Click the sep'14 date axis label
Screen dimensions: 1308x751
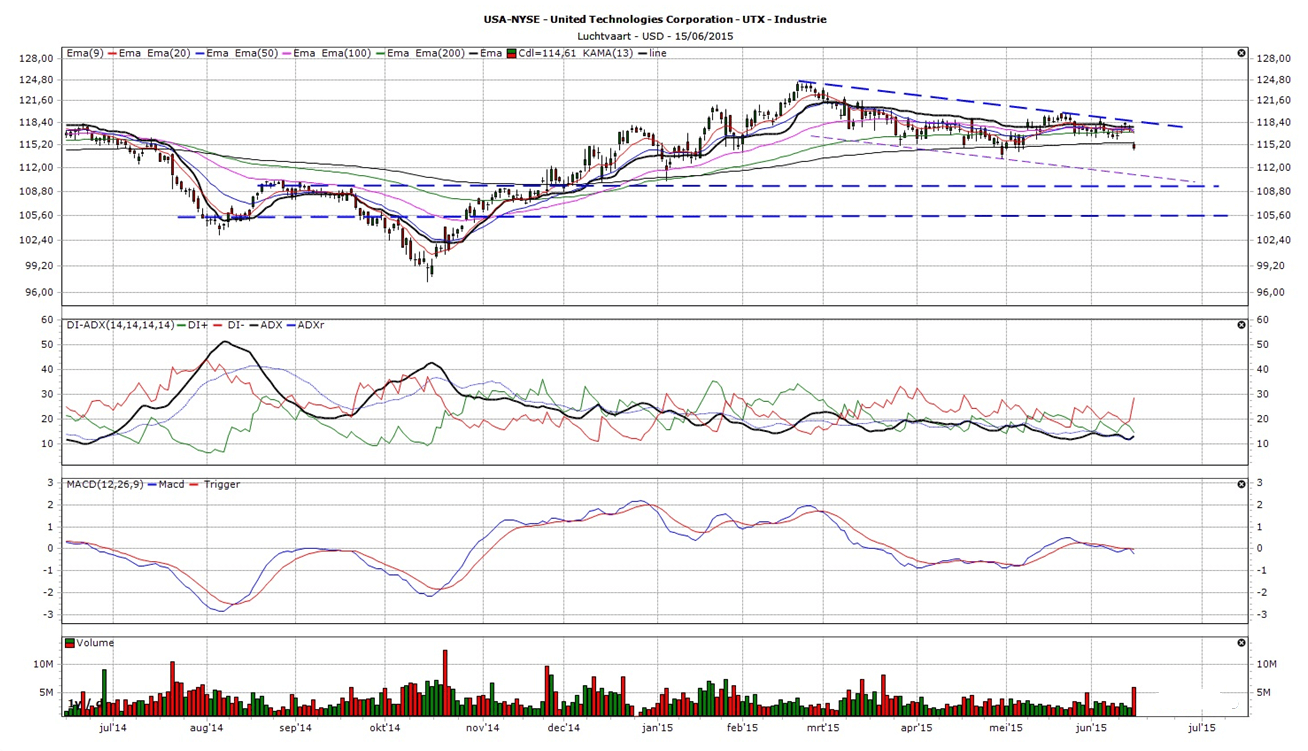coord(296,728)
